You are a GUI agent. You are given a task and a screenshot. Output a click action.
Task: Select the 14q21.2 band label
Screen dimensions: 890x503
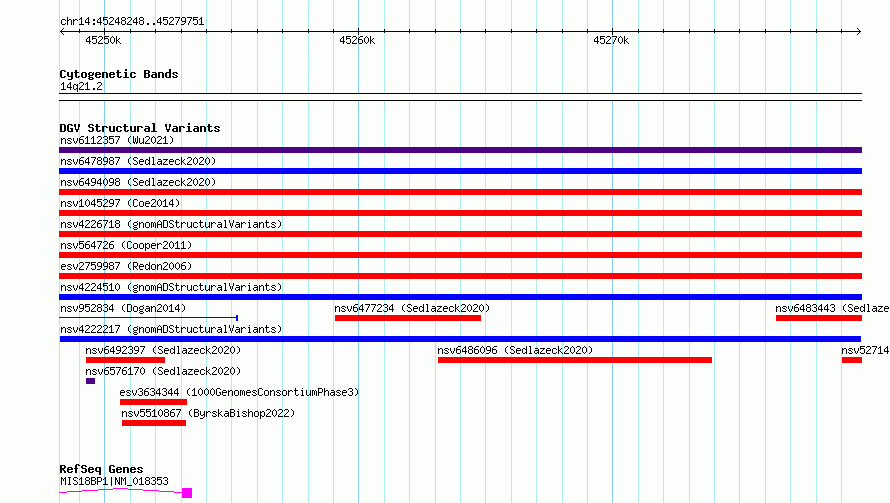point(81,86)
